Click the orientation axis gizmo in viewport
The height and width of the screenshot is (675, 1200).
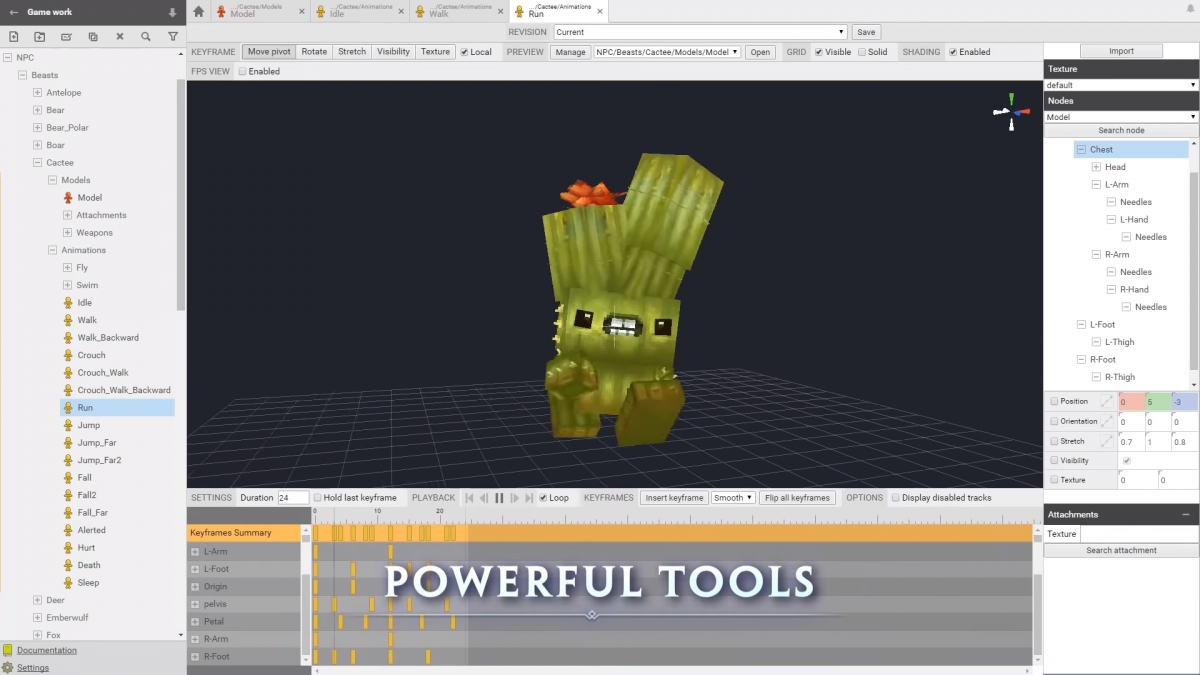pos(1011,112)
